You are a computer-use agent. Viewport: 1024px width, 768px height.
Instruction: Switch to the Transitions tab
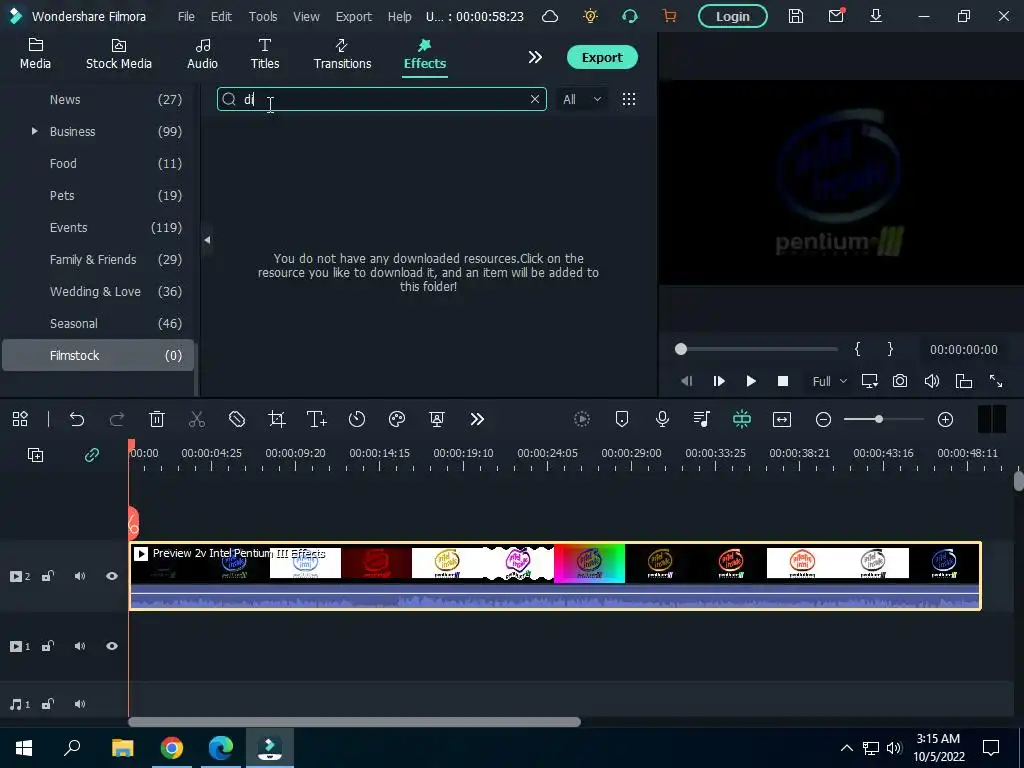pyautogui.click(x=342, y=54)
